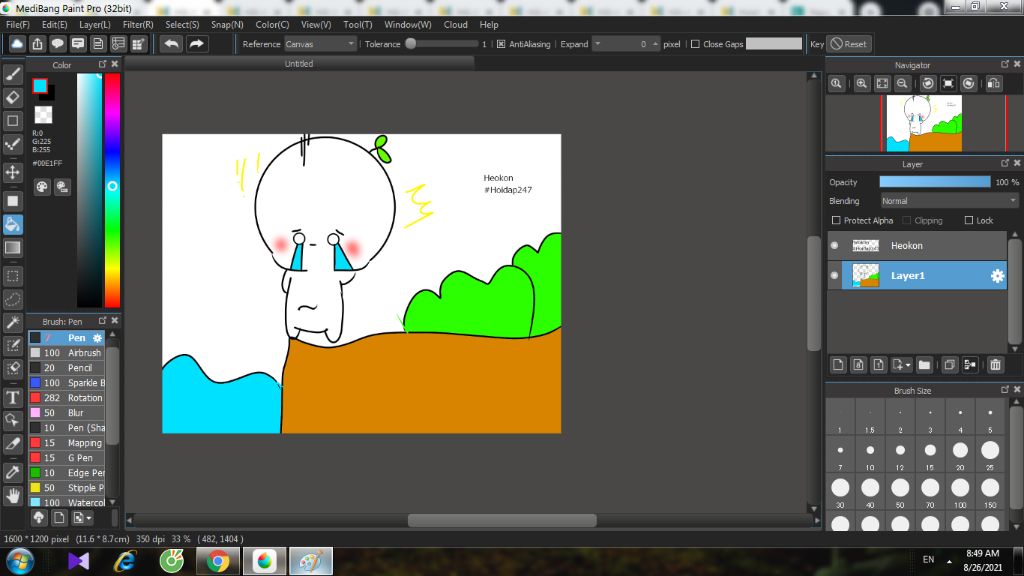Select the Airbrush brush in the list
Screen dimensions: 1024x576
[67, 353]
